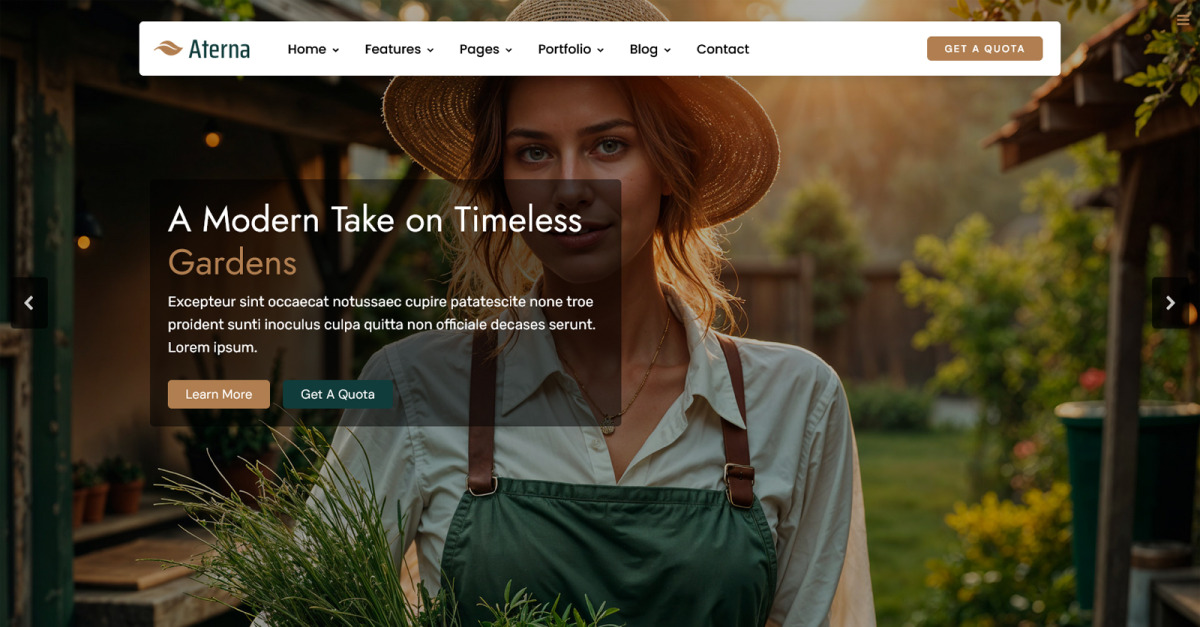
Task: Select the Portfolio menu item
Action: (x=564, y=49)
